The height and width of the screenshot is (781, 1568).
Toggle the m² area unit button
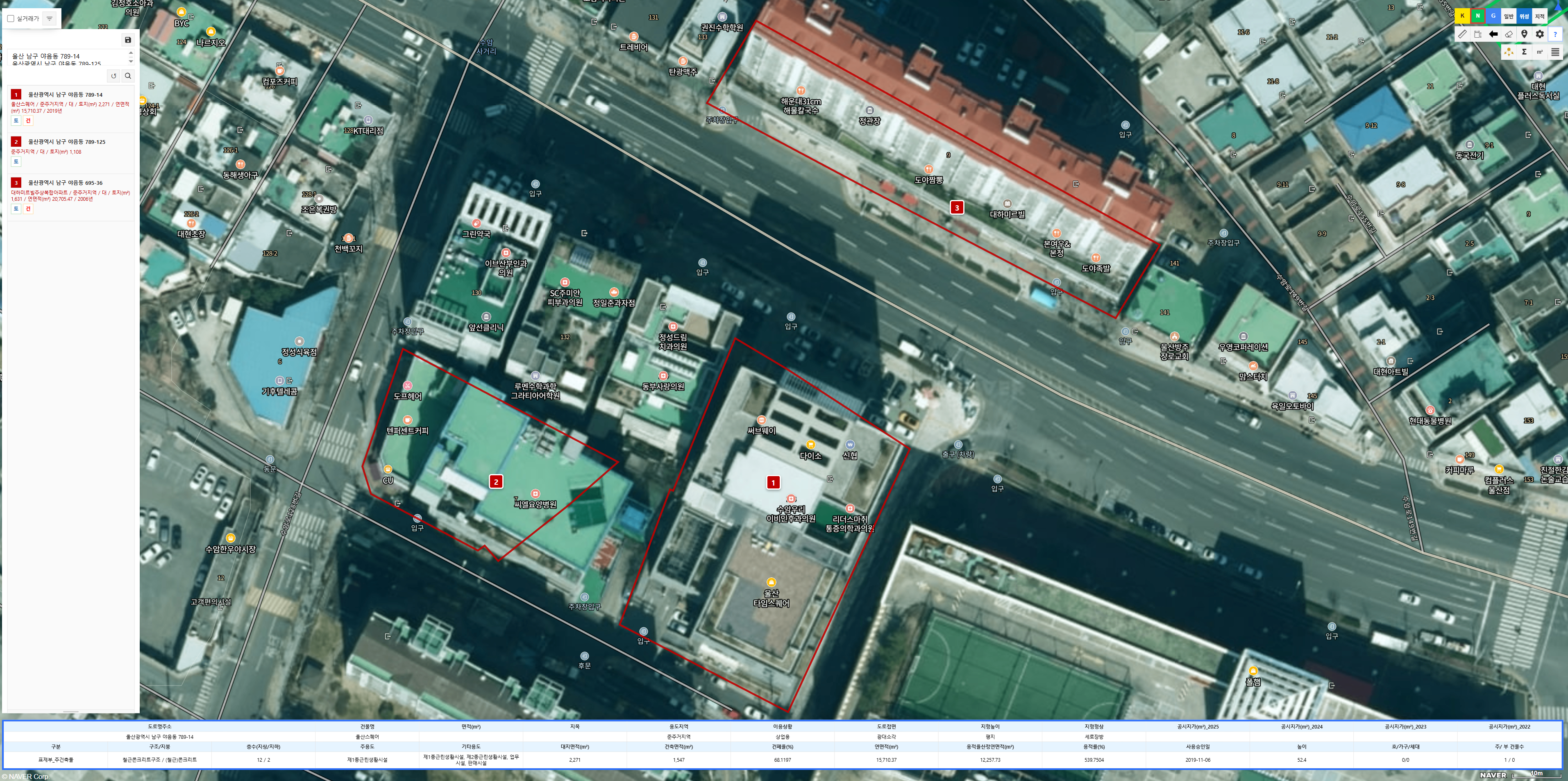(x=1539, y=52)
